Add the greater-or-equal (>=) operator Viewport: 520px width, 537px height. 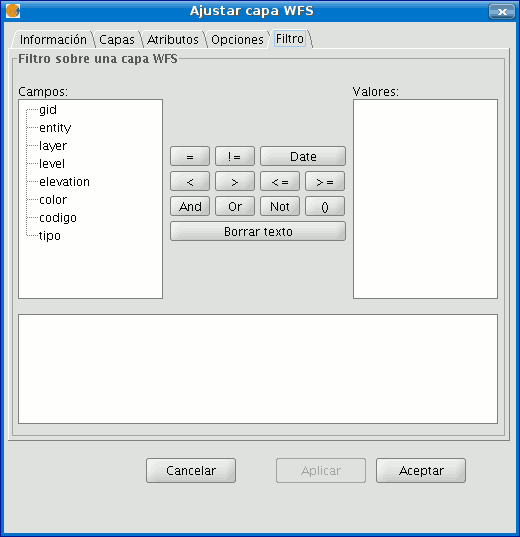(x=325, y=181)
